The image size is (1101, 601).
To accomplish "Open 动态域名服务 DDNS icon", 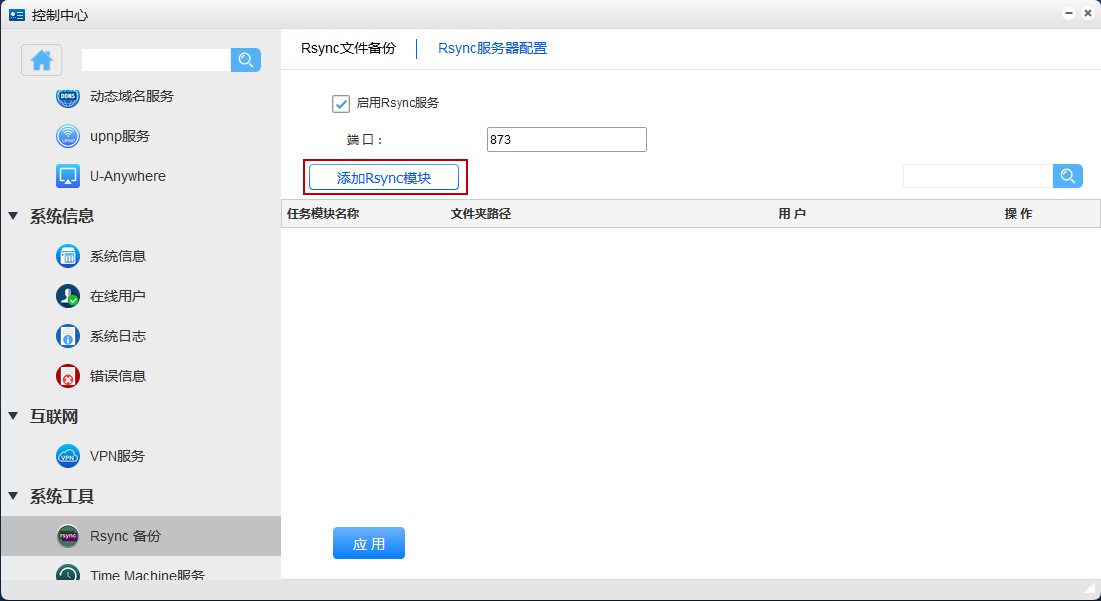I will click(x=68, y=97).
